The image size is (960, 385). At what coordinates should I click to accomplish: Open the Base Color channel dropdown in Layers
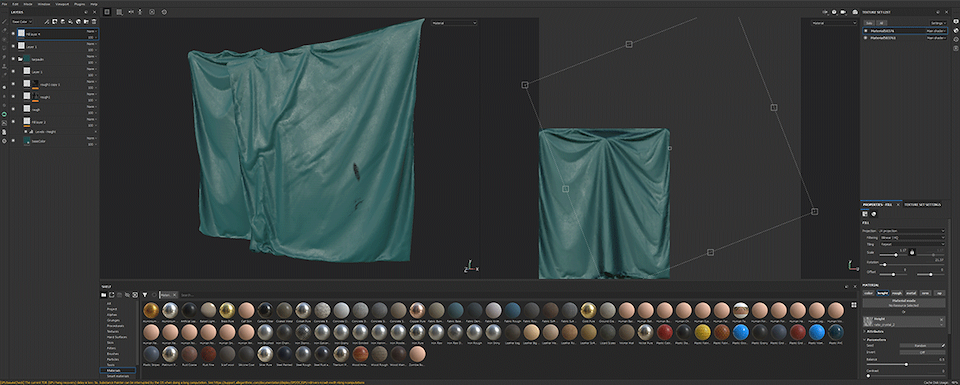click(22, 21)
